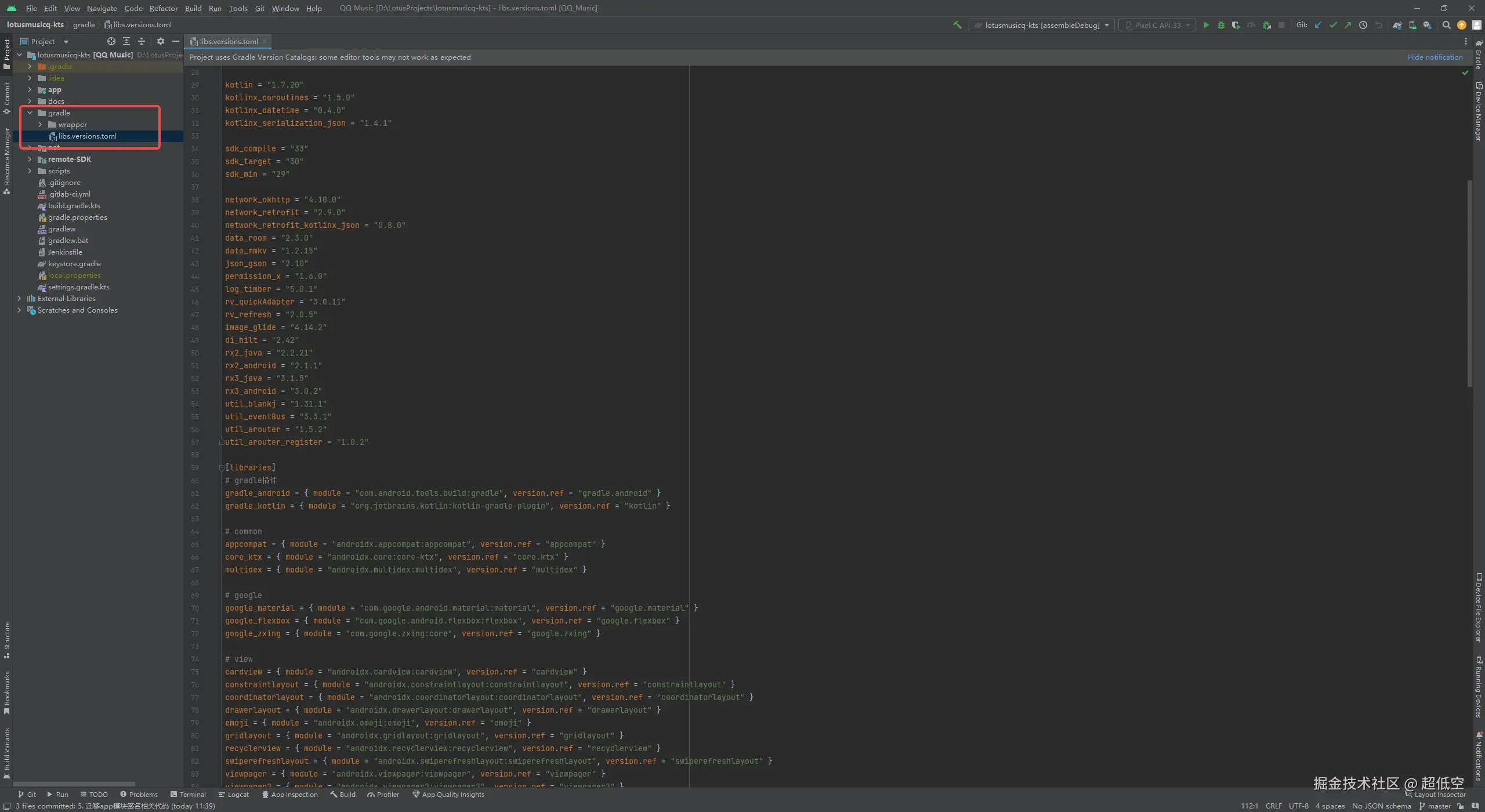Show Git history clock icon
The width and height of the screenshot is (1485, 812).
click(1363, 25)
